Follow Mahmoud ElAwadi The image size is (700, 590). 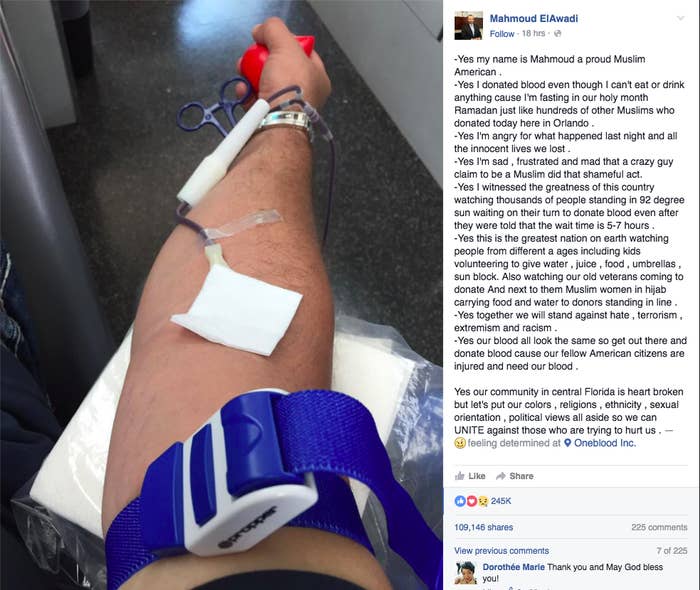(x=502, y=34)
